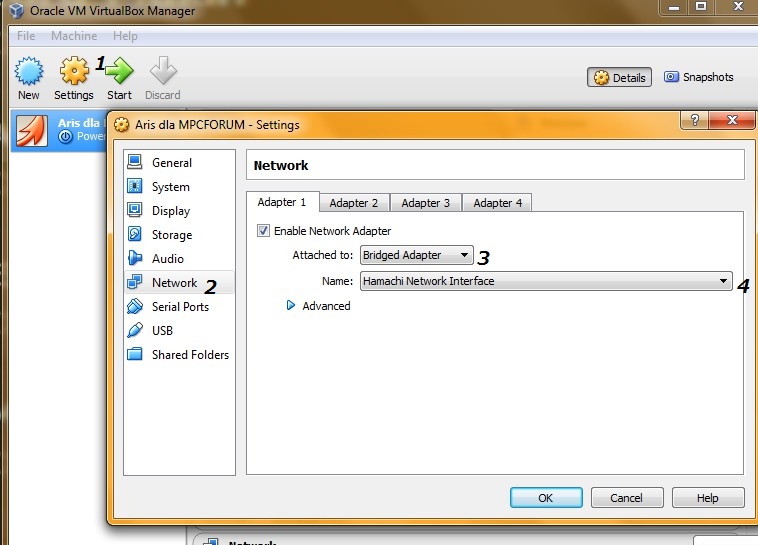
Task: Confirm settings with OK button
Action: [x=546, y=498]
